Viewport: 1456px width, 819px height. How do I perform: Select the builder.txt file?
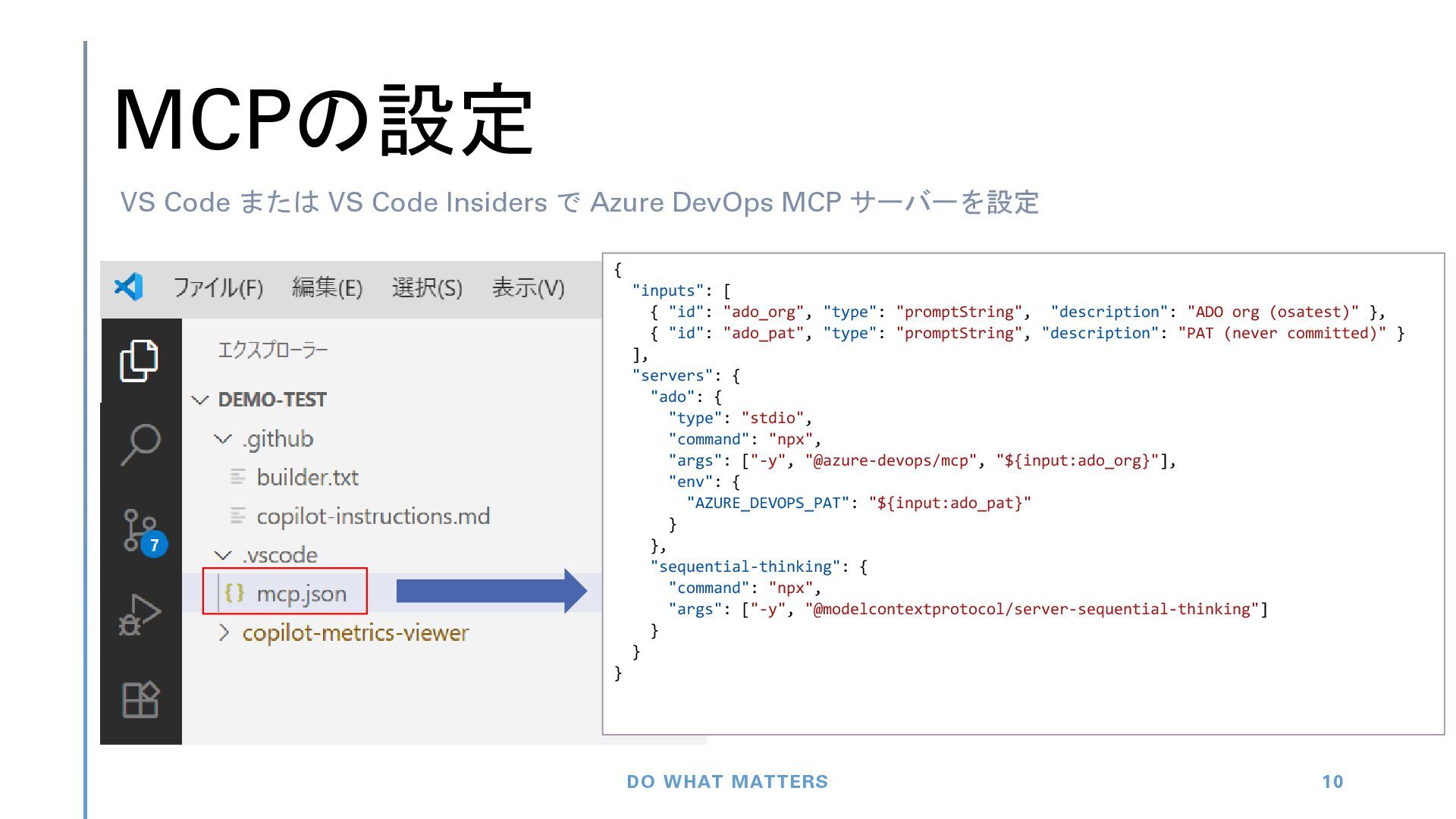tap(307, 477)
